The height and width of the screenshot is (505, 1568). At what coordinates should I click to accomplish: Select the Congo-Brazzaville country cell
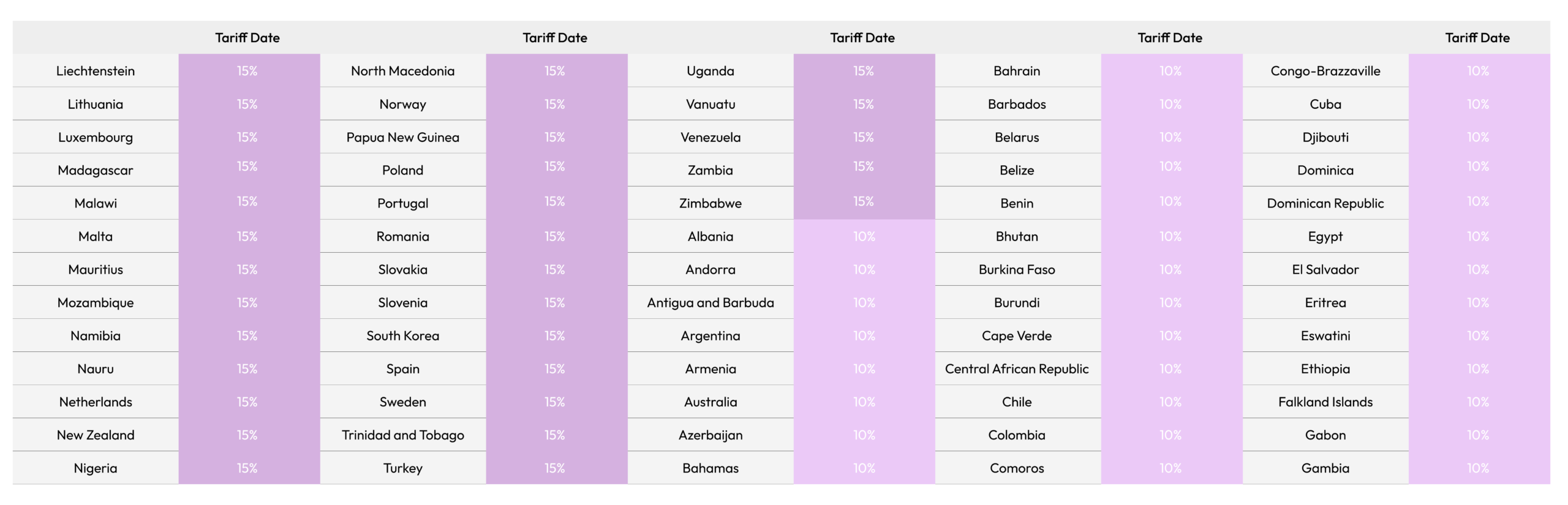coord(1325,71)
